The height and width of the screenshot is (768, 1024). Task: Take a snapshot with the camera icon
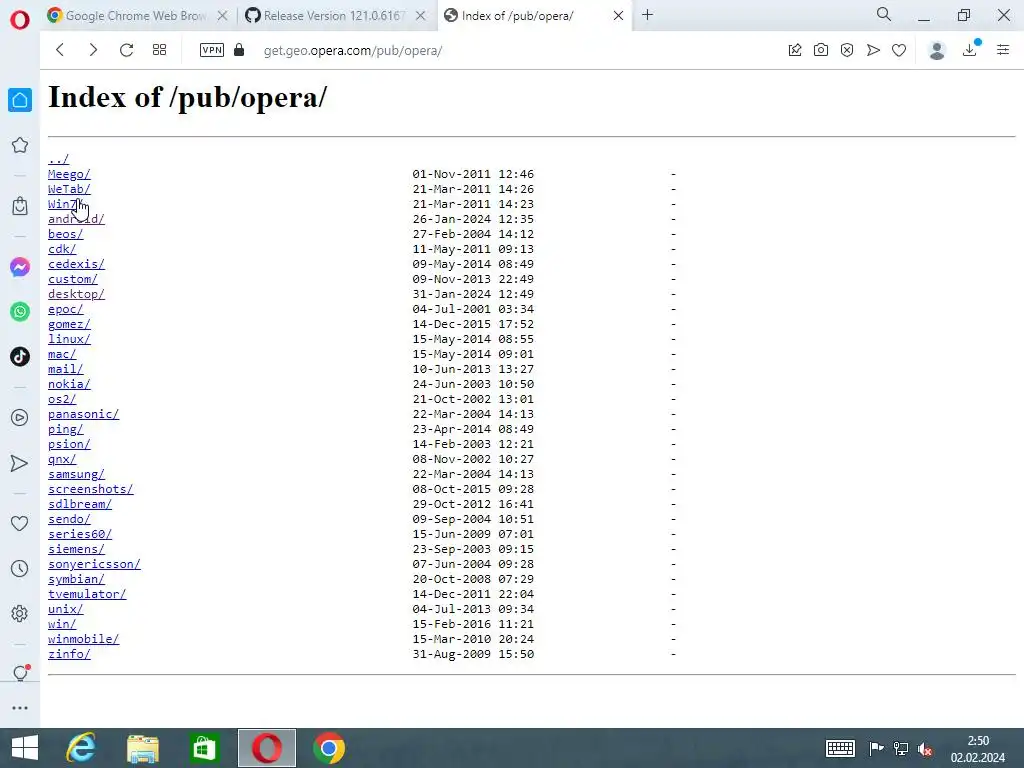coord(821,50)
